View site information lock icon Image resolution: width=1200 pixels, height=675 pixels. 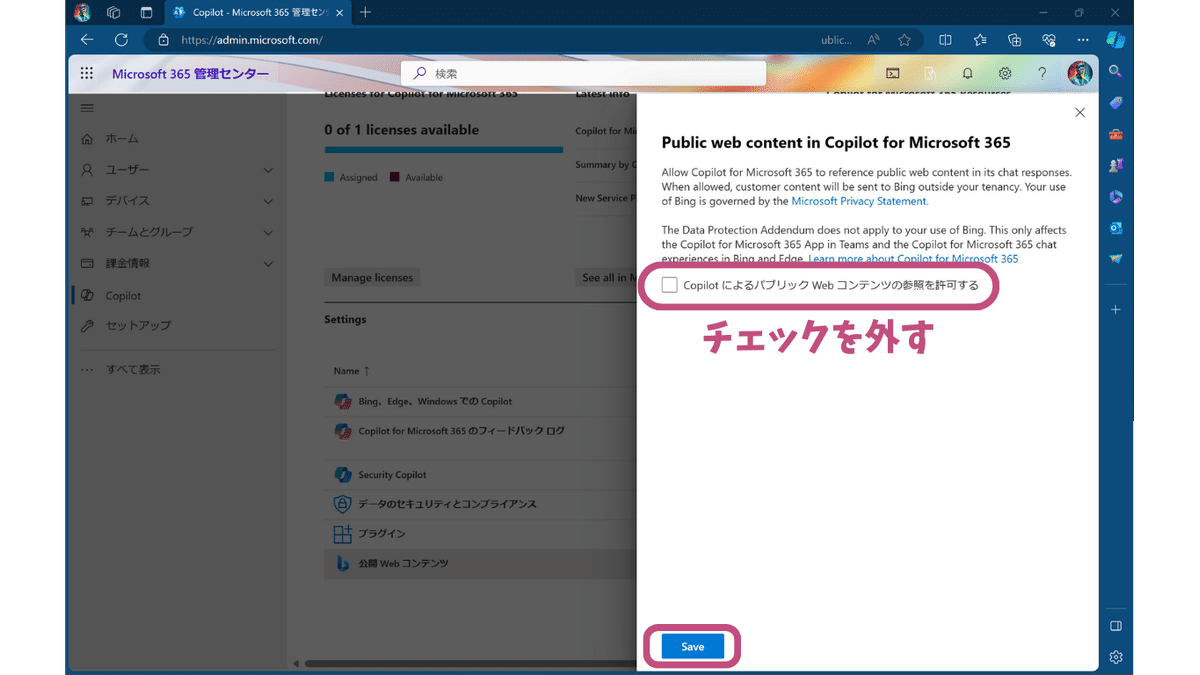163,40
